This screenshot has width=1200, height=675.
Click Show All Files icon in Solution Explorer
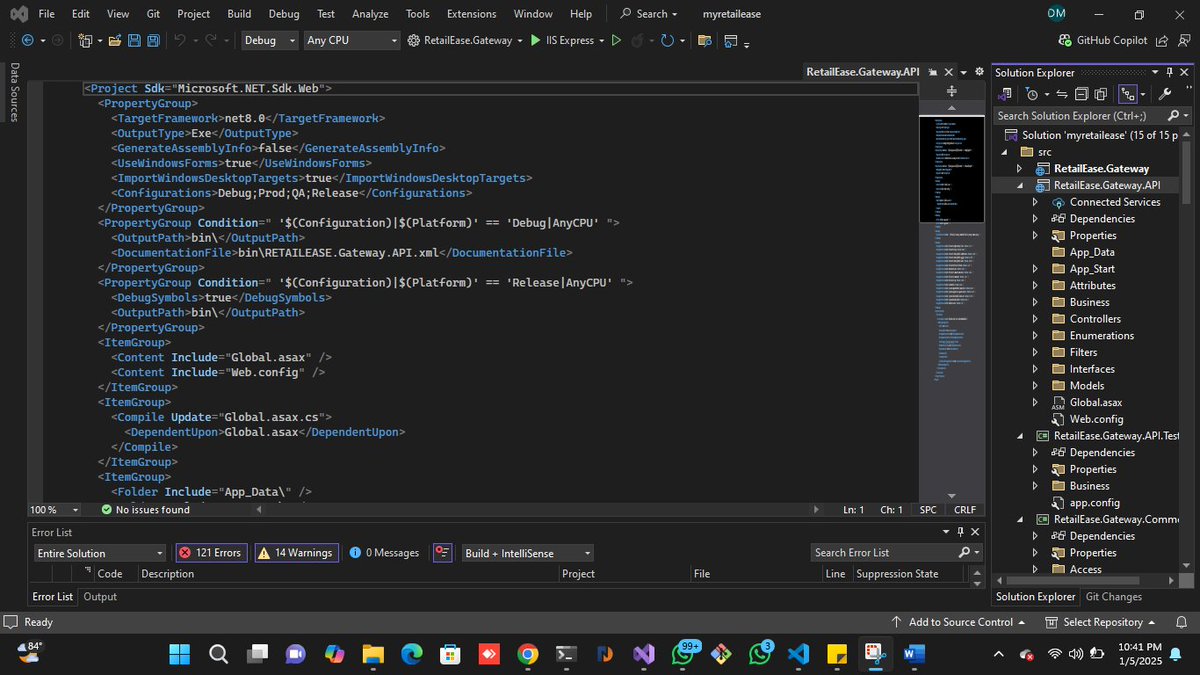pyautogui.click(x=1100, y=94)
